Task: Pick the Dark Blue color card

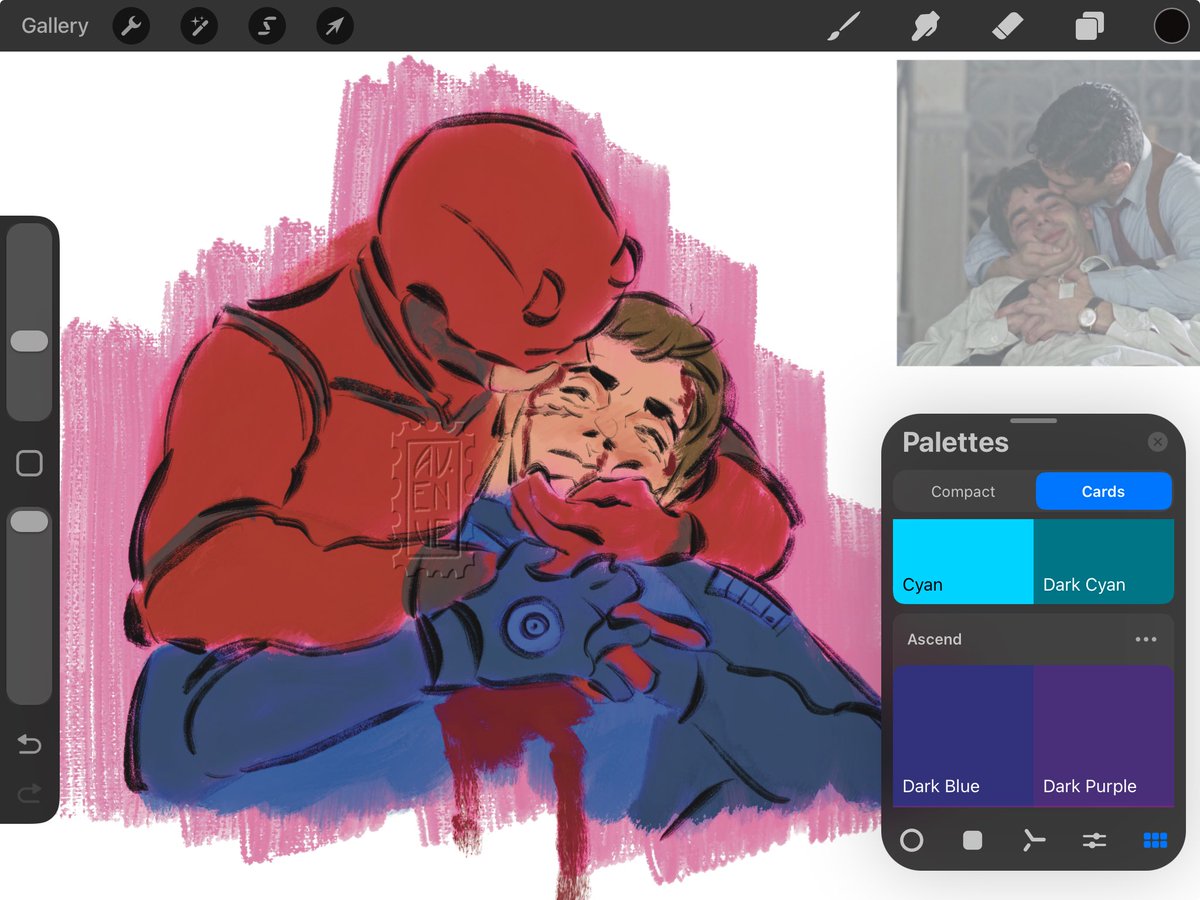Action: point(963,736)
